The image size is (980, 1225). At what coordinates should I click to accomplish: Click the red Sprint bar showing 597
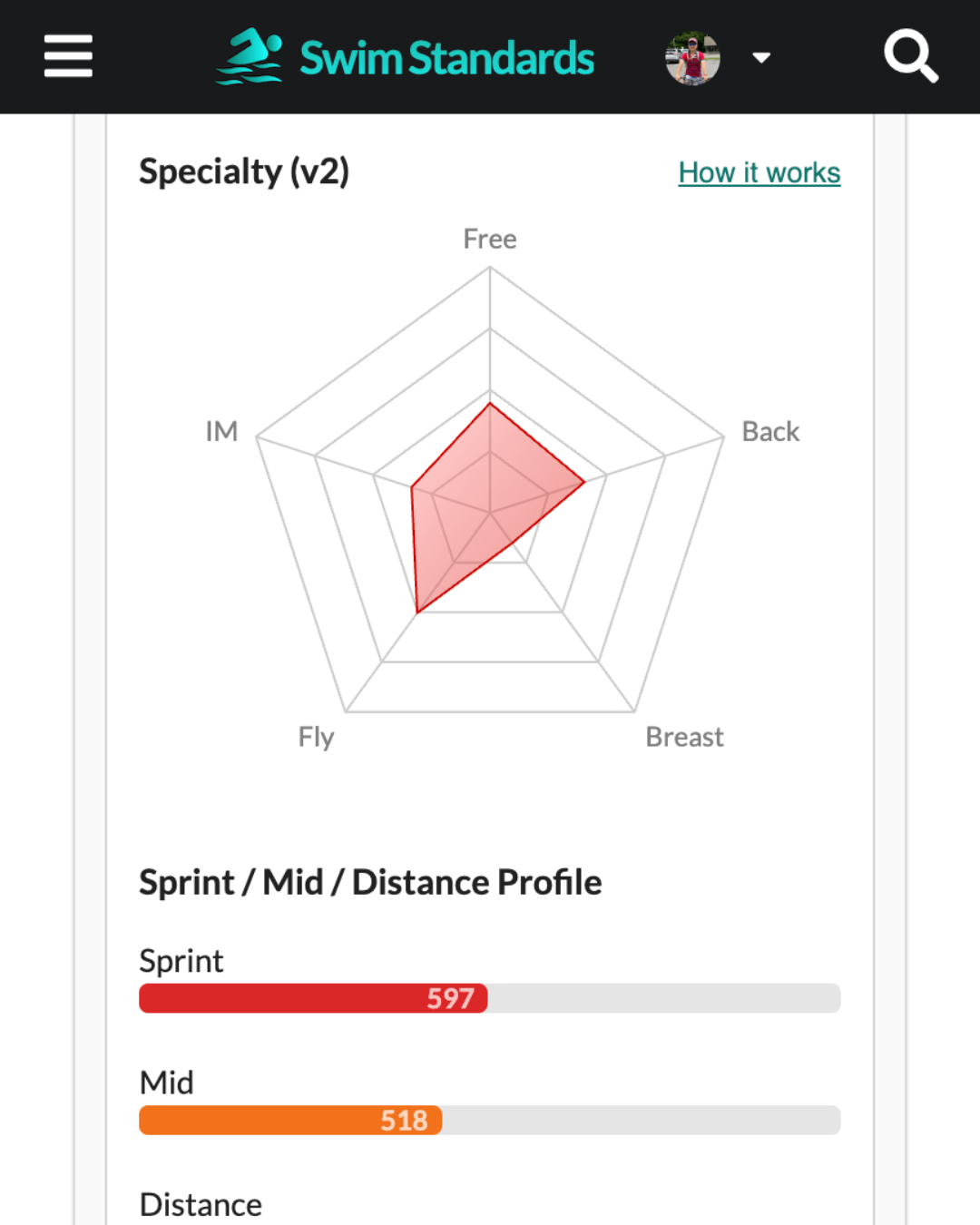[x=313, y=998]
